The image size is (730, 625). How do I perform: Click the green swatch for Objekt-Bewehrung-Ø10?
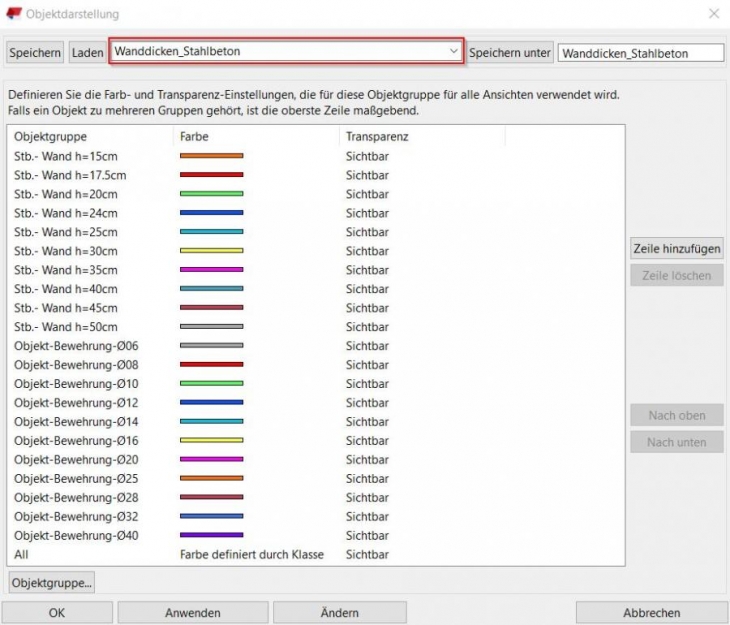(x=211, y=384)
